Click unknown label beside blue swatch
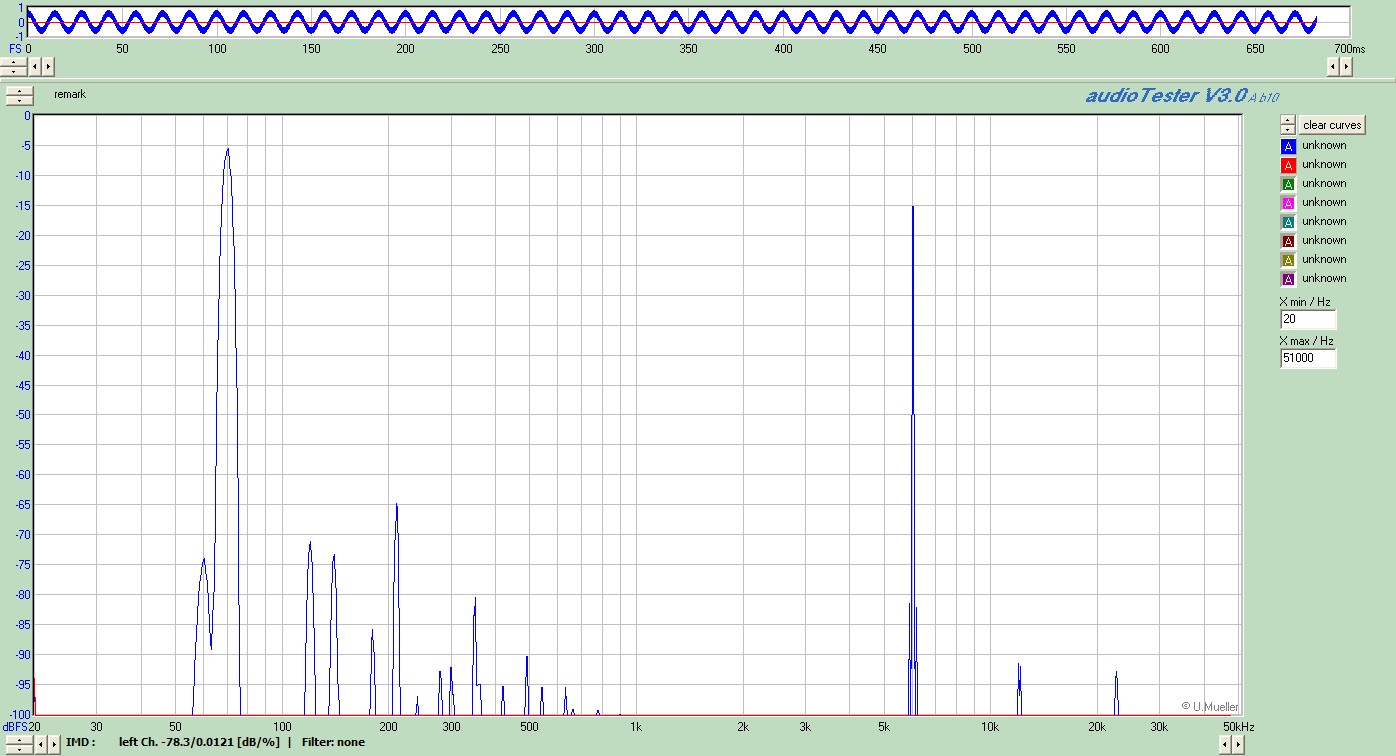 pyautogui.click(x=1324, y=145)
